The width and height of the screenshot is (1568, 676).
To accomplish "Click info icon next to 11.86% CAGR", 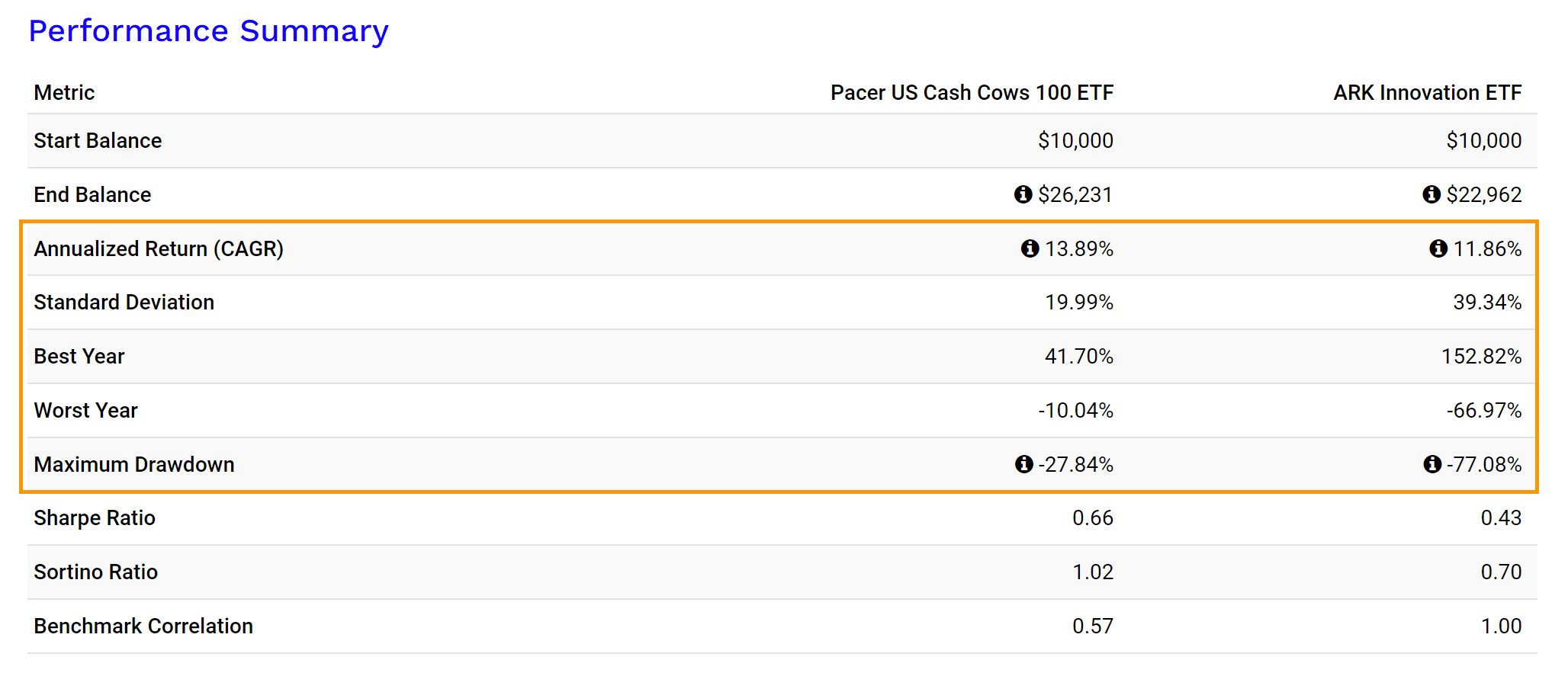I will point(1438,248).
